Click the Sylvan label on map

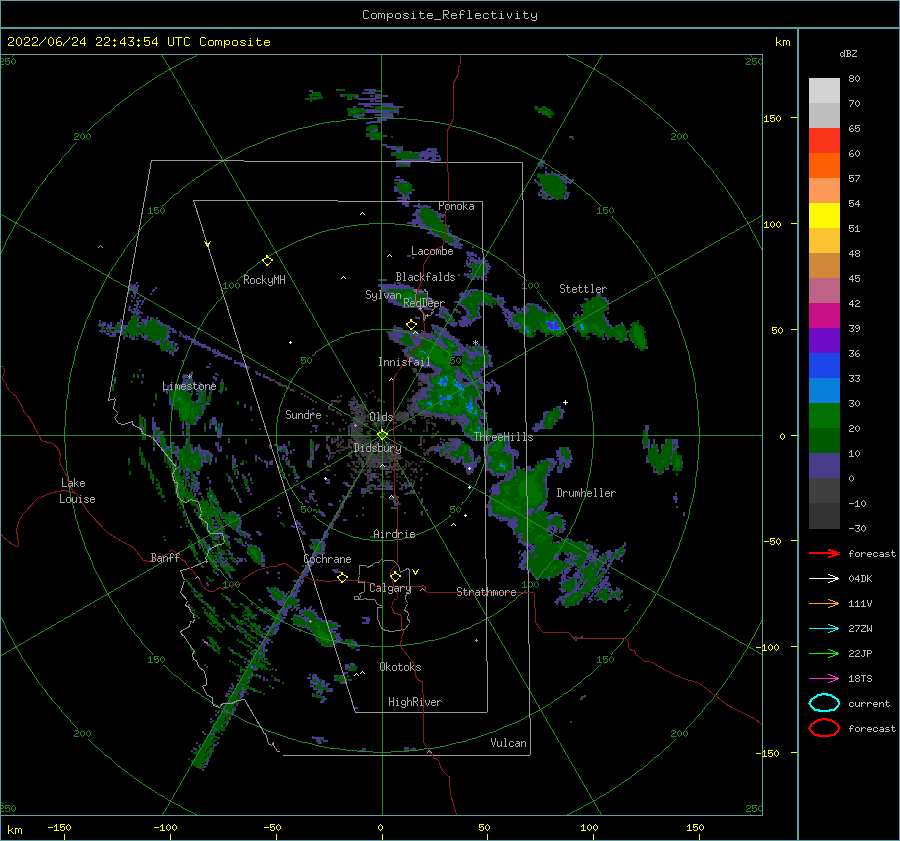coord(383,295)
